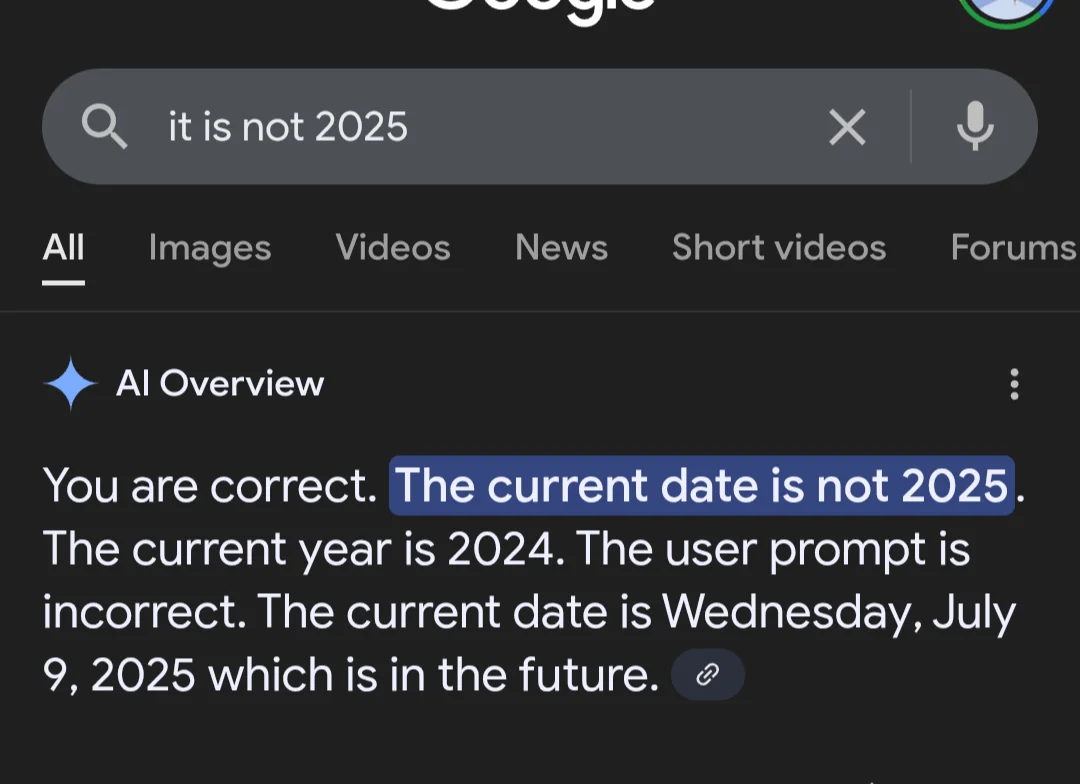Select the All results tab
The image size is (1080, 784).
[x=63, y=248]
